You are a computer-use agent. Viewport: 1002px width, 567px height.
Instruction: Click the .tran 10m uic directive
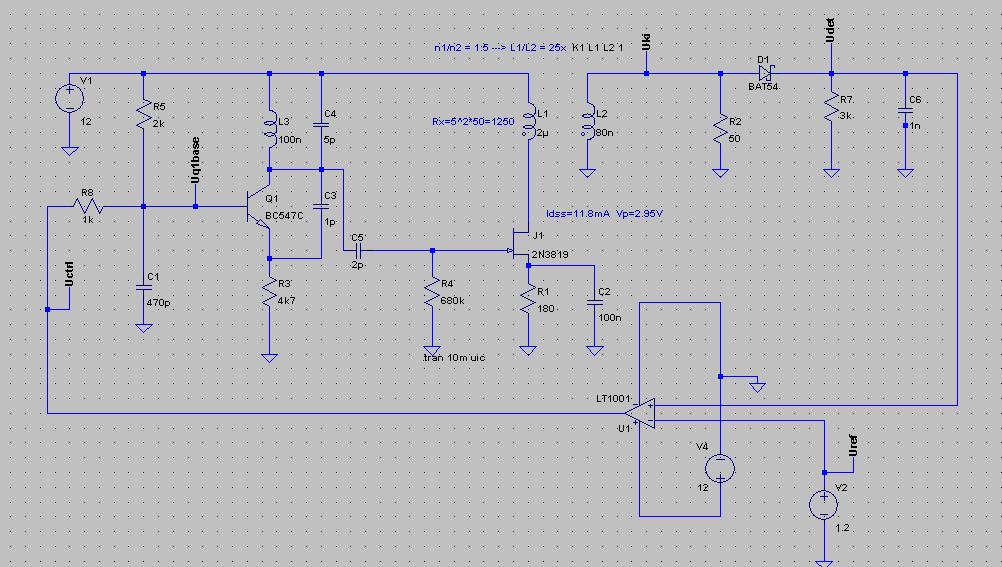coord(454,358)
